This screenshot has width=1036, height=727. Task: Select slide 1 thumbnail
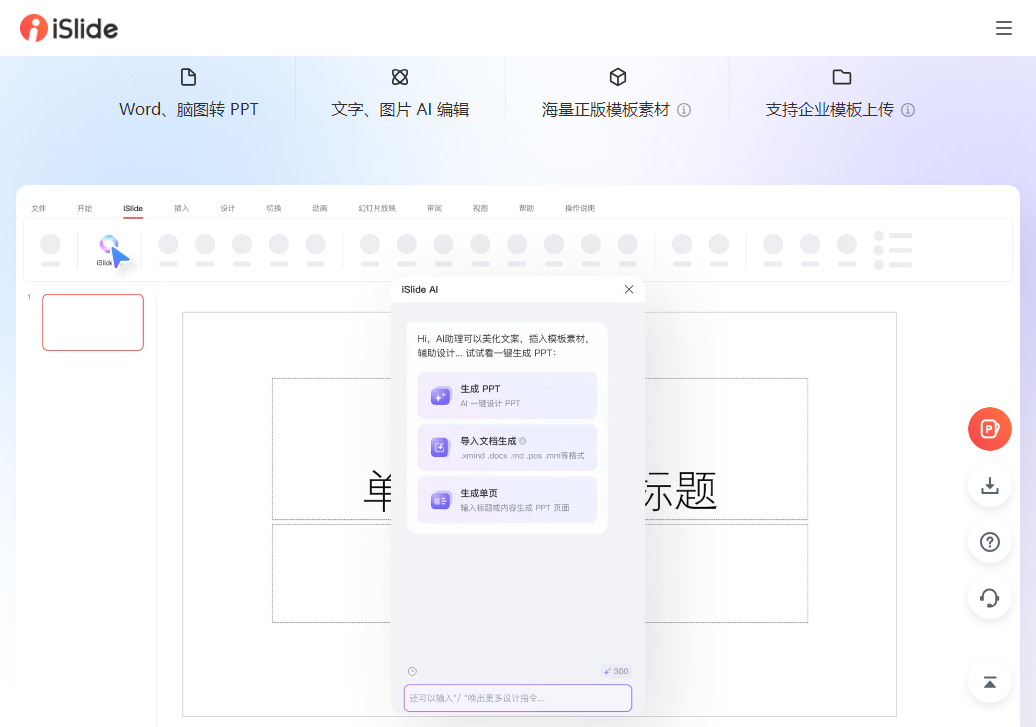pos(93,323)
